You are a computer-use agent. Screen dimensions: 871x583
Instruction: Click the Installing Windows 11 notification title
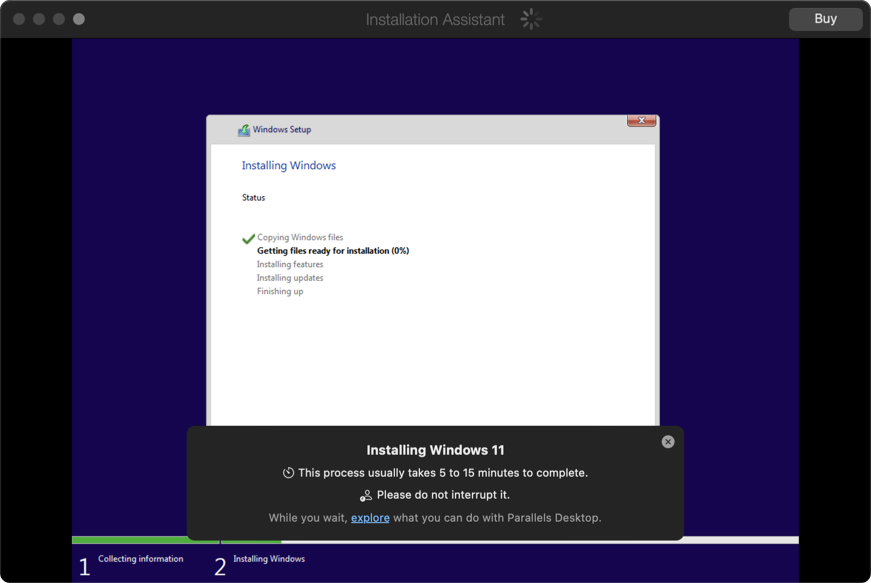click(435, 450)
